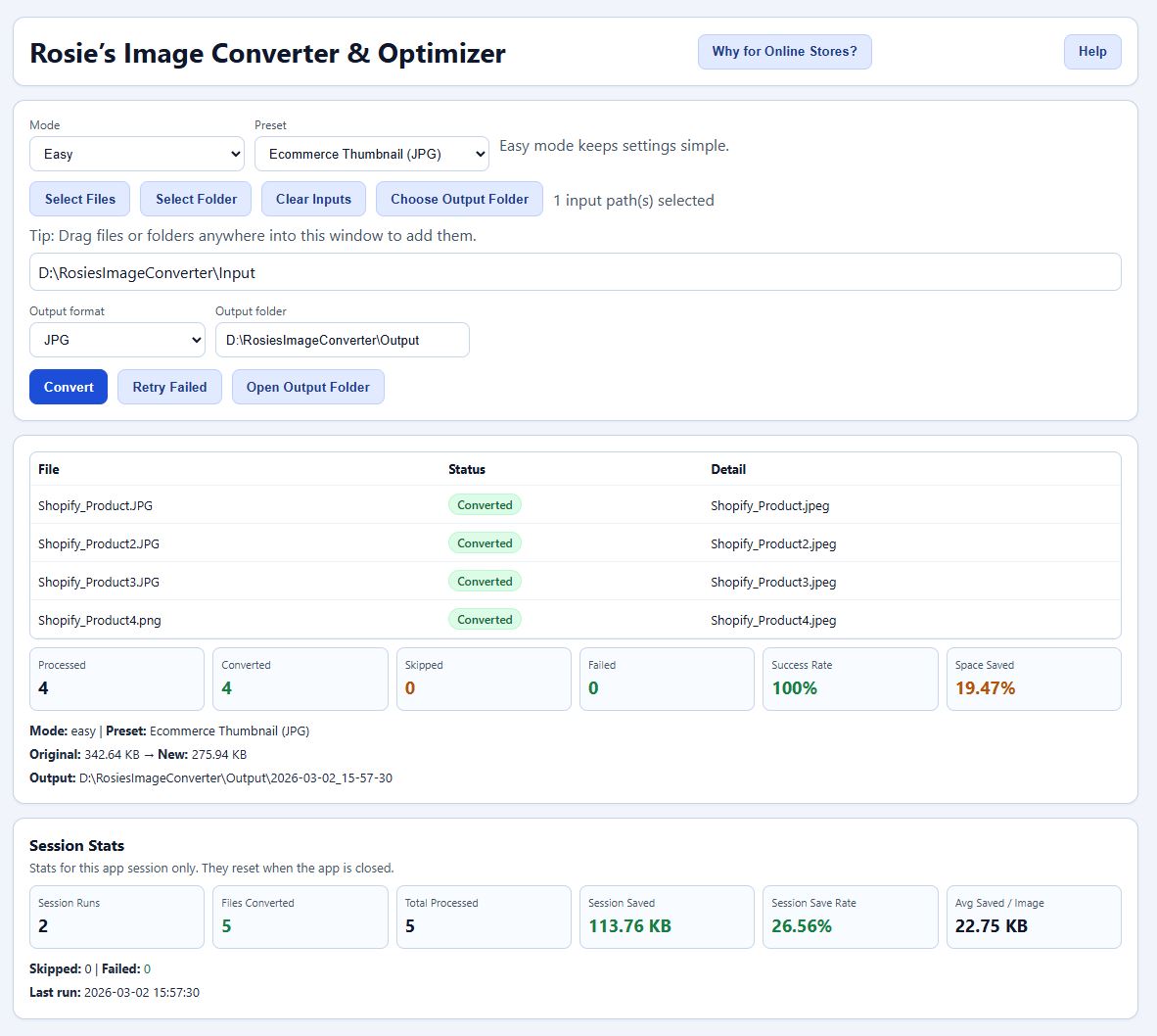Viewport: 1157px width, 1036px height.
Task: Click Select Folder button
Action: [x=196, y=199]
